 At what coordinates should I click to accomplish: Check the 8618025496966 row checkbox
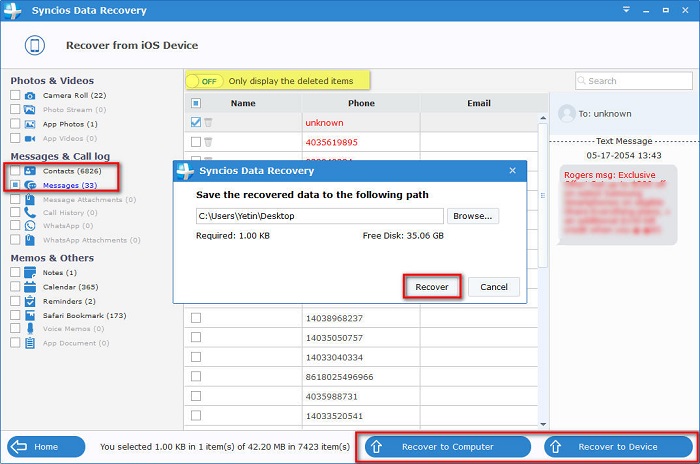tap(196, 376)
